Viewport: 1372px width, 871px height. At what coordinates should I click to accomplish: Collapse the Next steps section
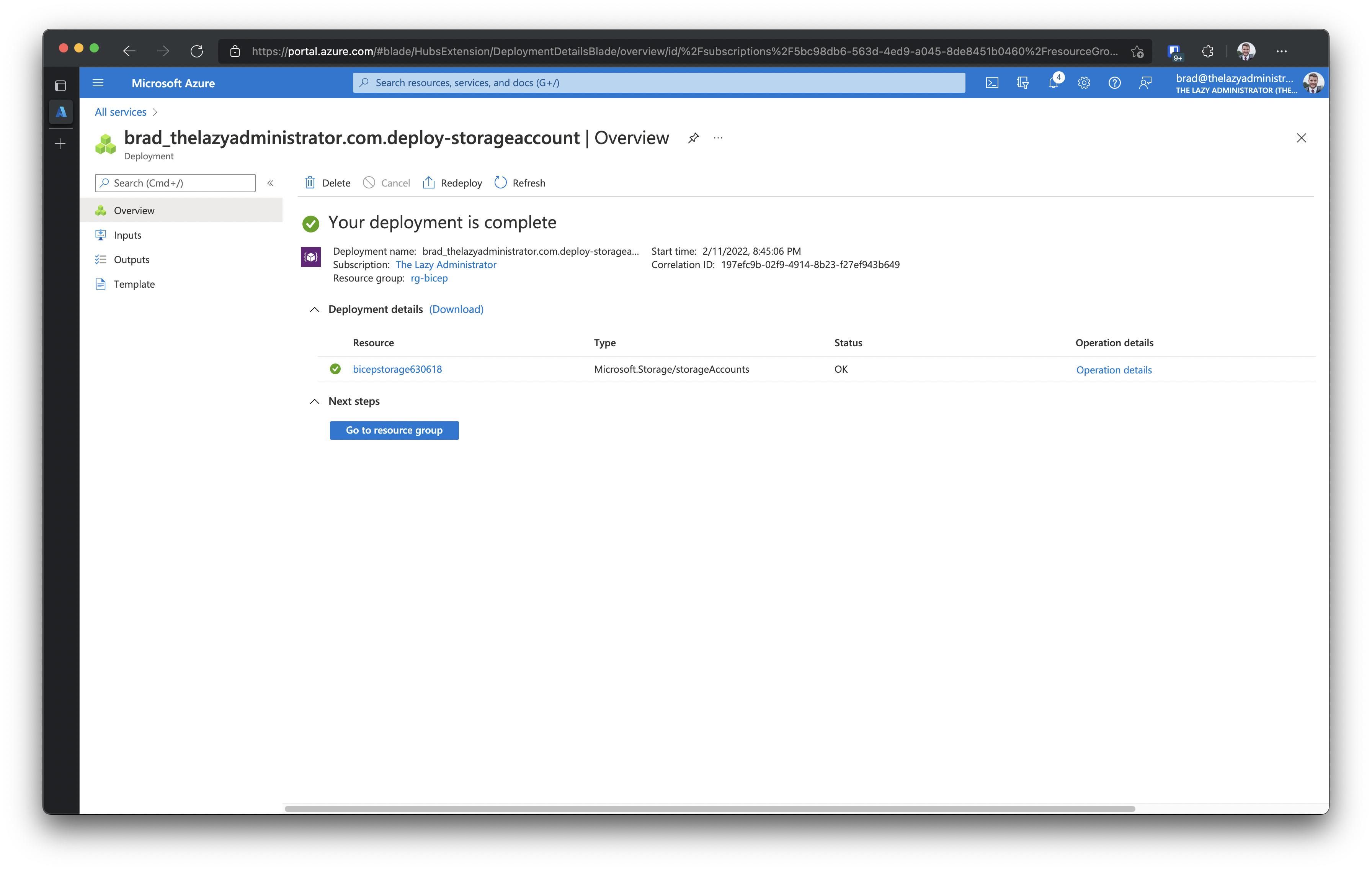point(315,401)
